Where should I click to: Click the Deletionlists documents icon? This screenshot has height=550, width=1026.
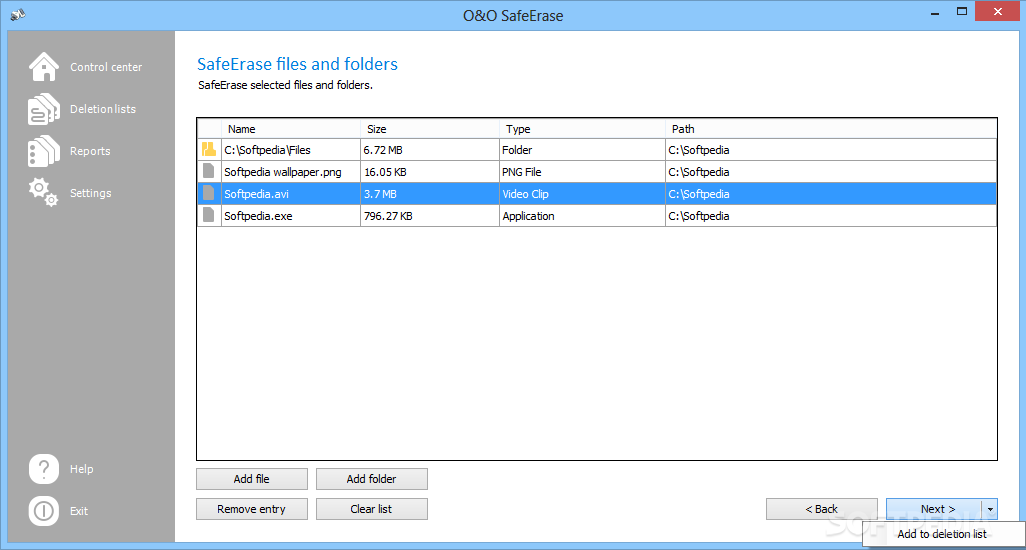(x=44, y=109)
